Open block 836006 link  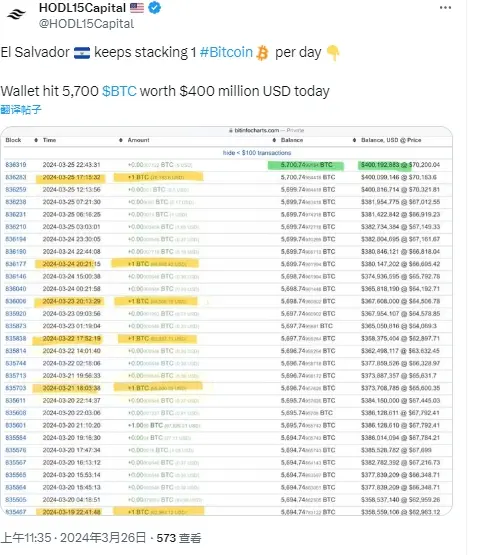click(16, 301)
